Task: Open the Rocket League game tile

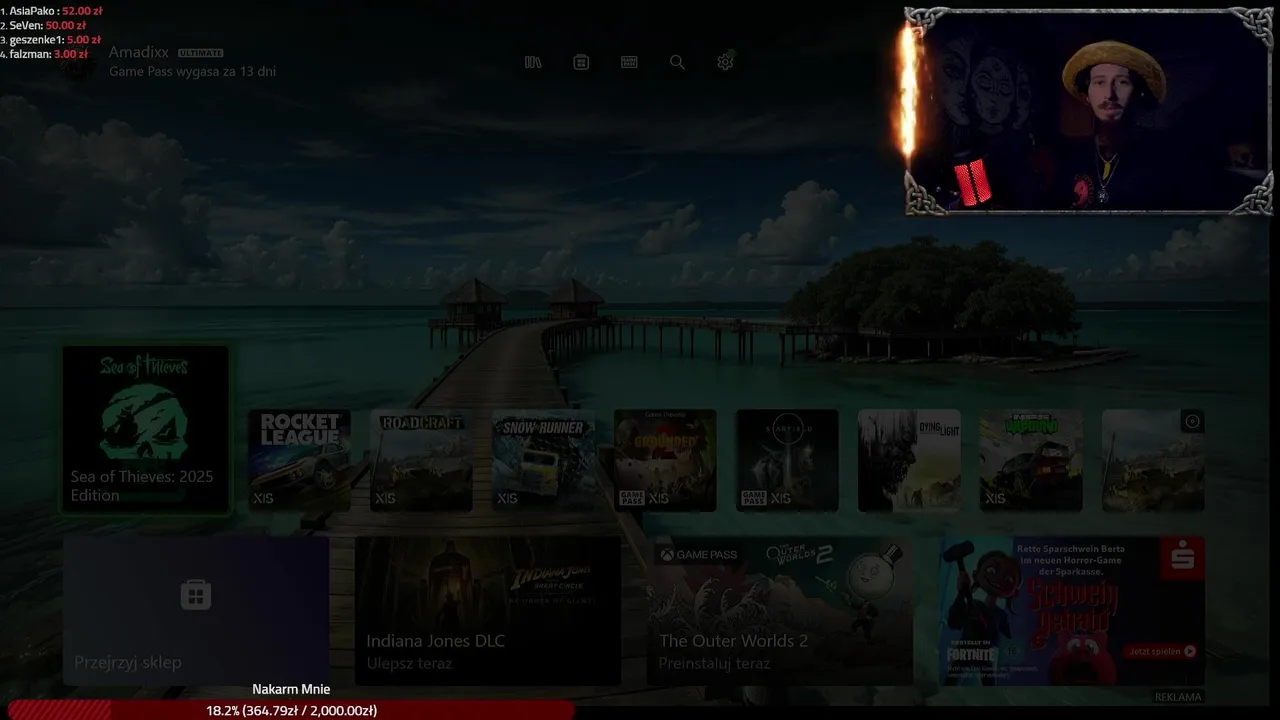Action: pyautogui.click(x=299, y=460)
